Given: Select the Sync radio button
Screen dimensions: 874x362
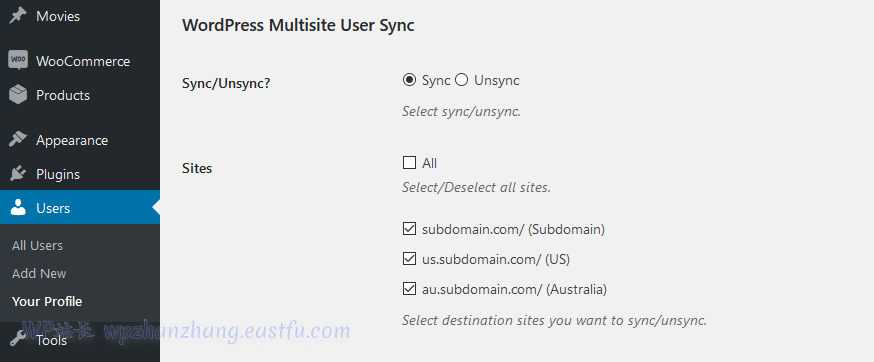Looking at the screenshot, I should coord(409,80).
